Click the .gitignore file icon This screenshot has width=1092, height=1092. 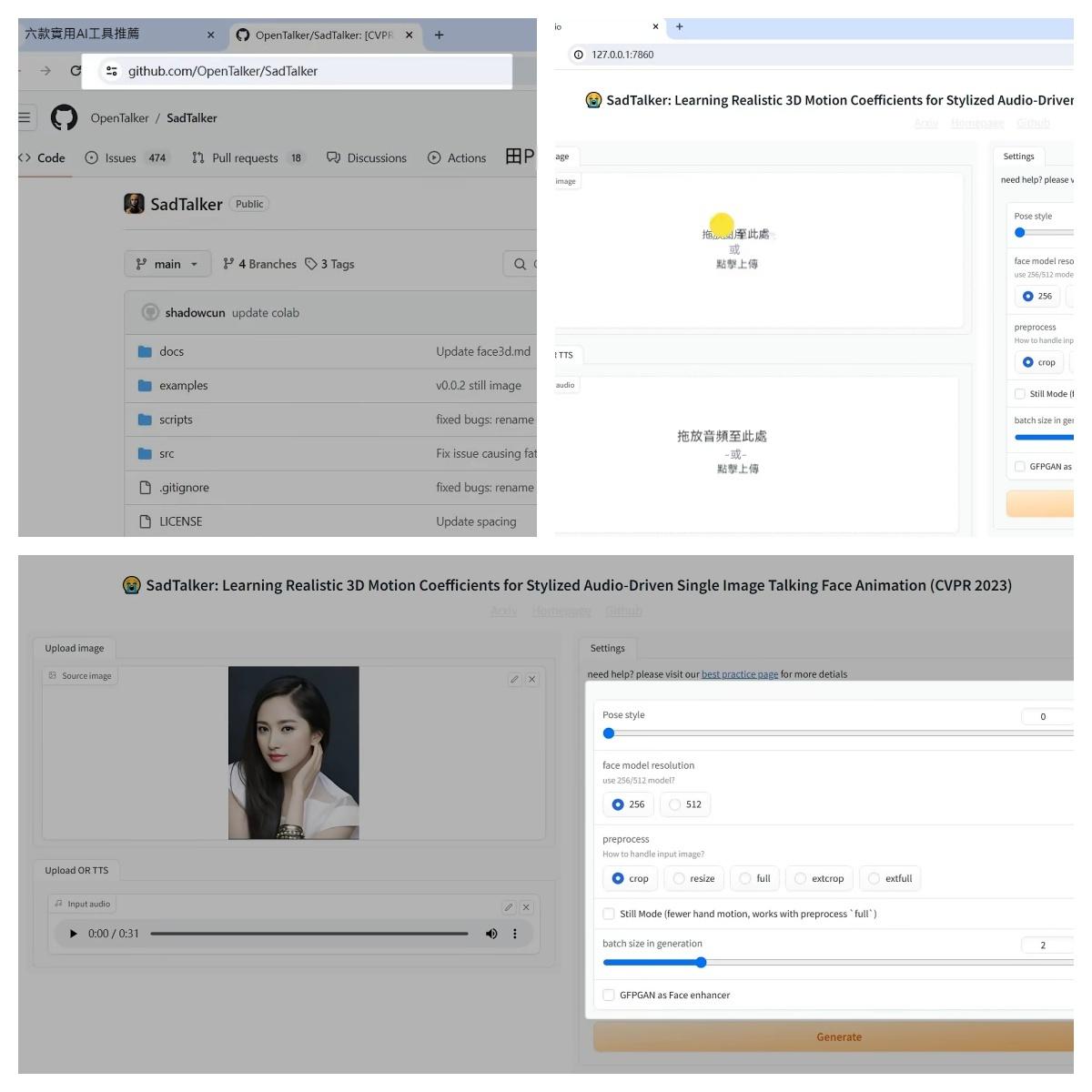145,487
